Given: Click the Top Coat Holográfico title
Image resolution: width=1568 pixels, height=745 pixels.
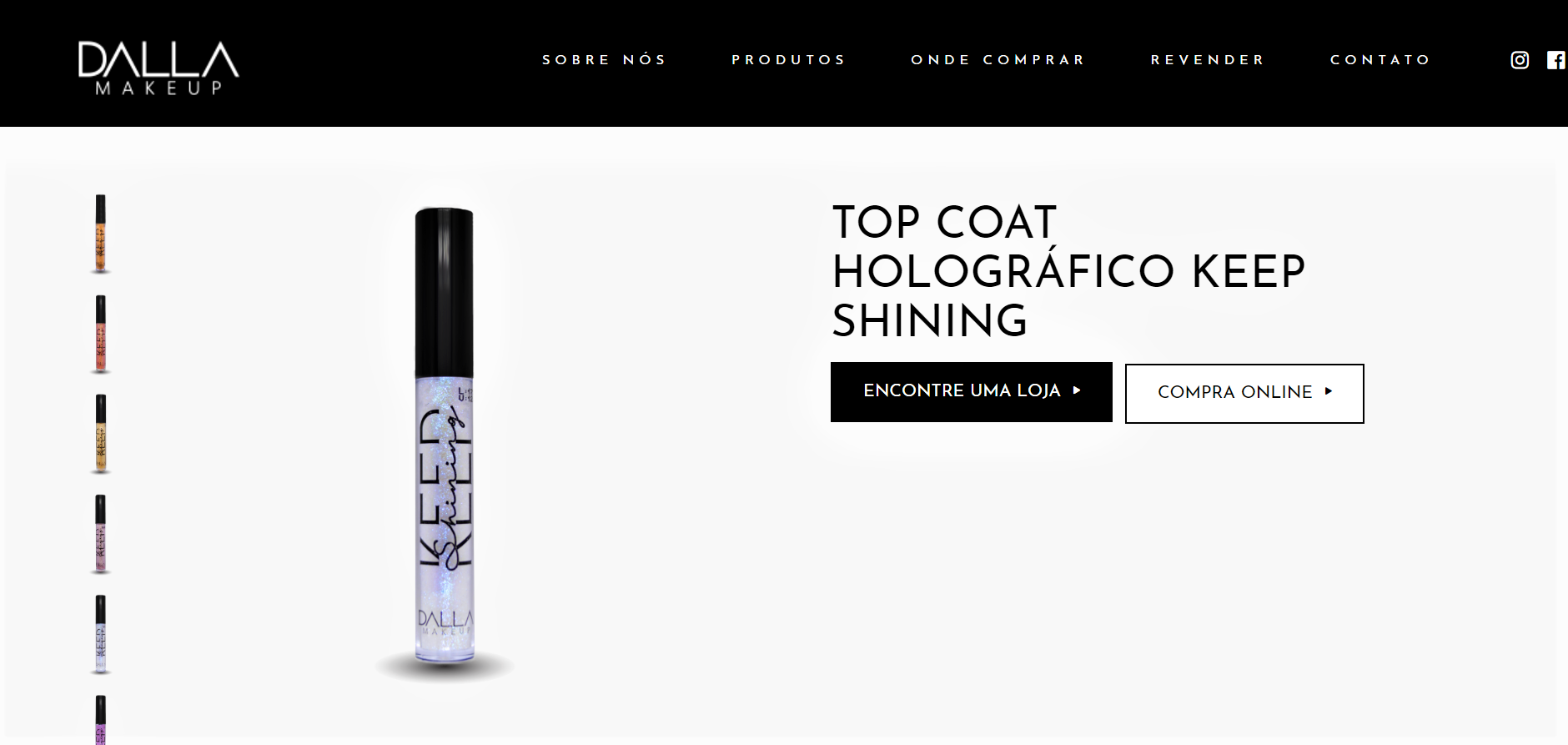Looking at the screenshot, I should [1068, 271].
